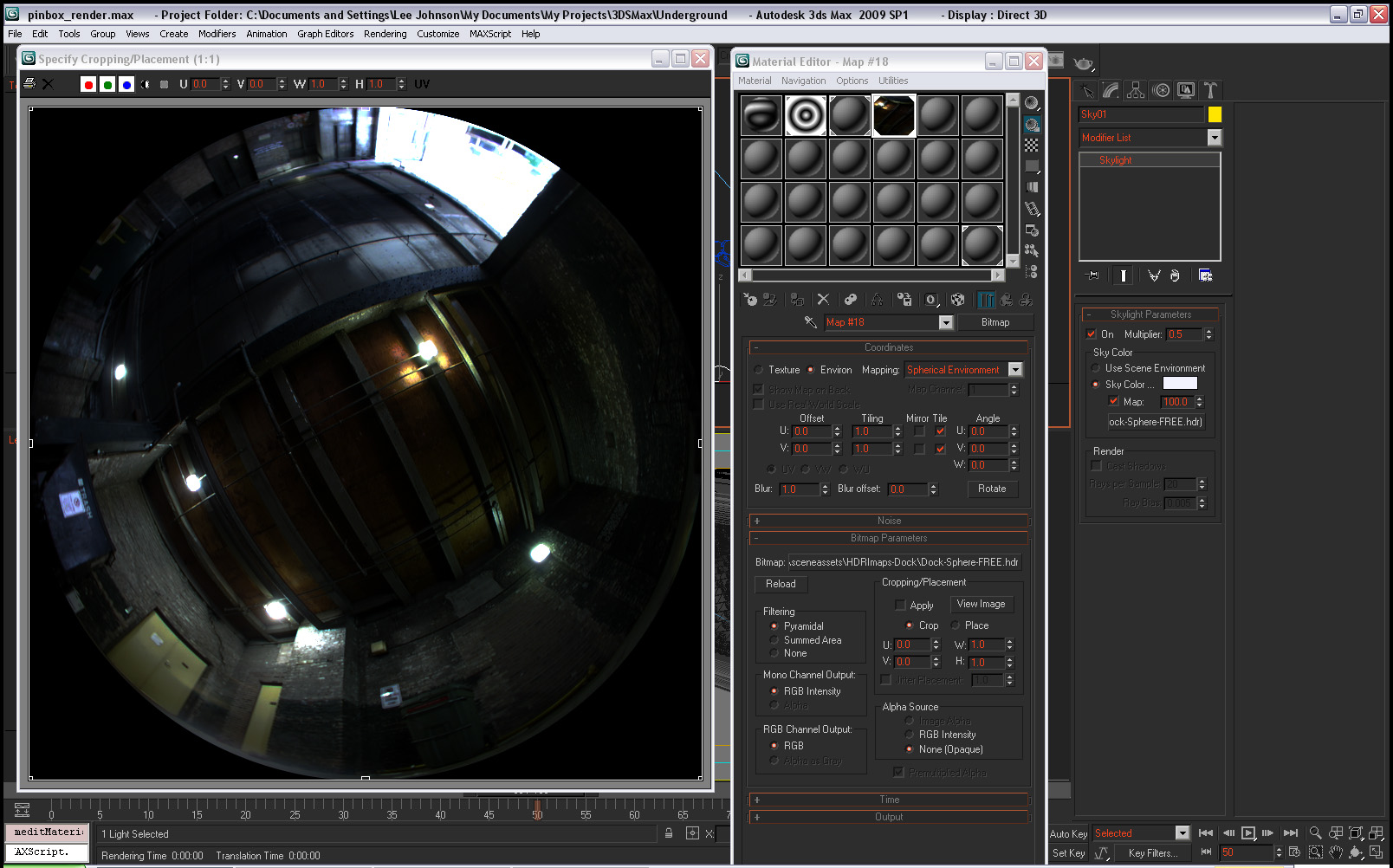The width and height of the screenshot is (1393, 868).
Task: Click the Reload bitmap button
Action: pyautogui.click(x=781, y=584)
